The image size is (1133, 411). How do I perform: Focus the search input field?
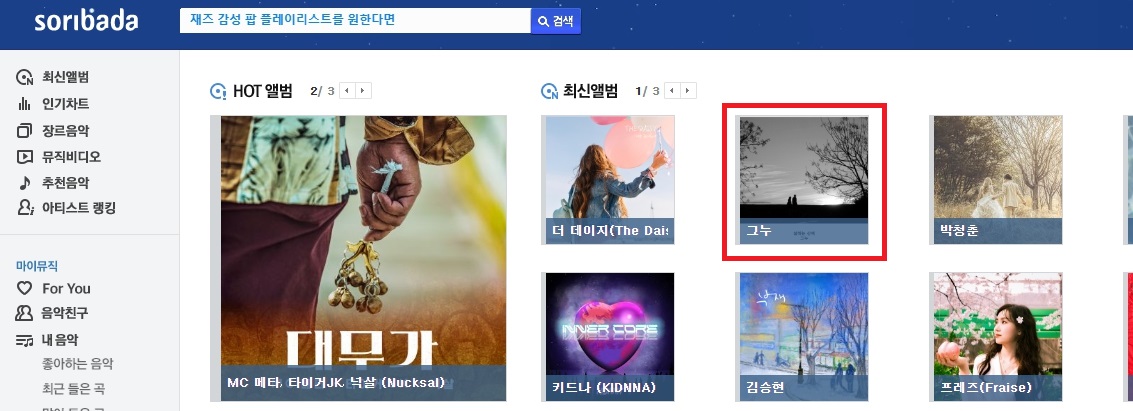pos(355,20)
